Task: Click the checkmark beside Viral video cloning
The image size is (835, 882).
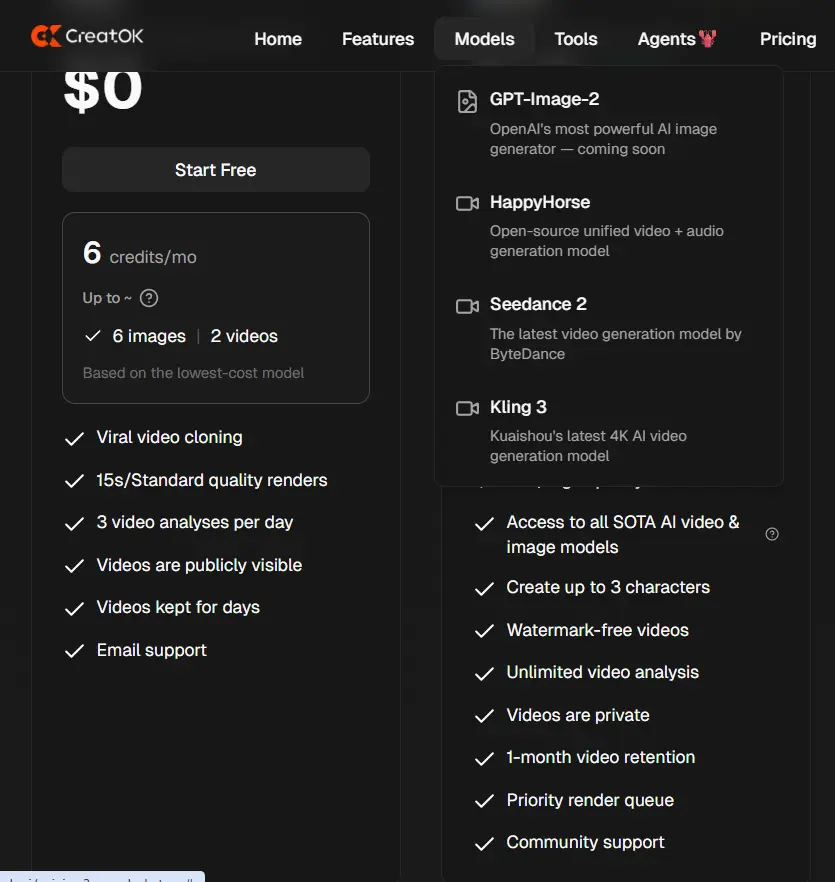Action: click(74, 439)
